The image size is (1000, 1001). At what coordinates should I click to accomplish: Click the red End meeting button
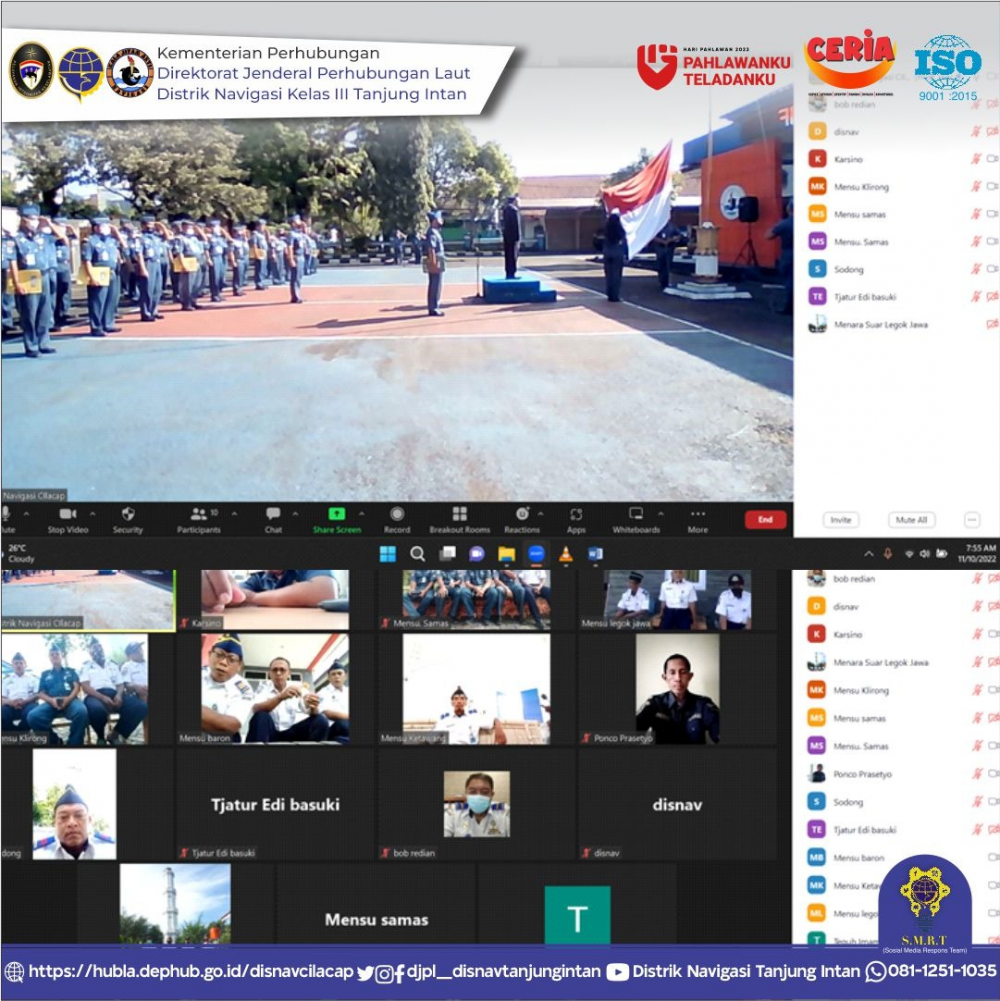765,520
